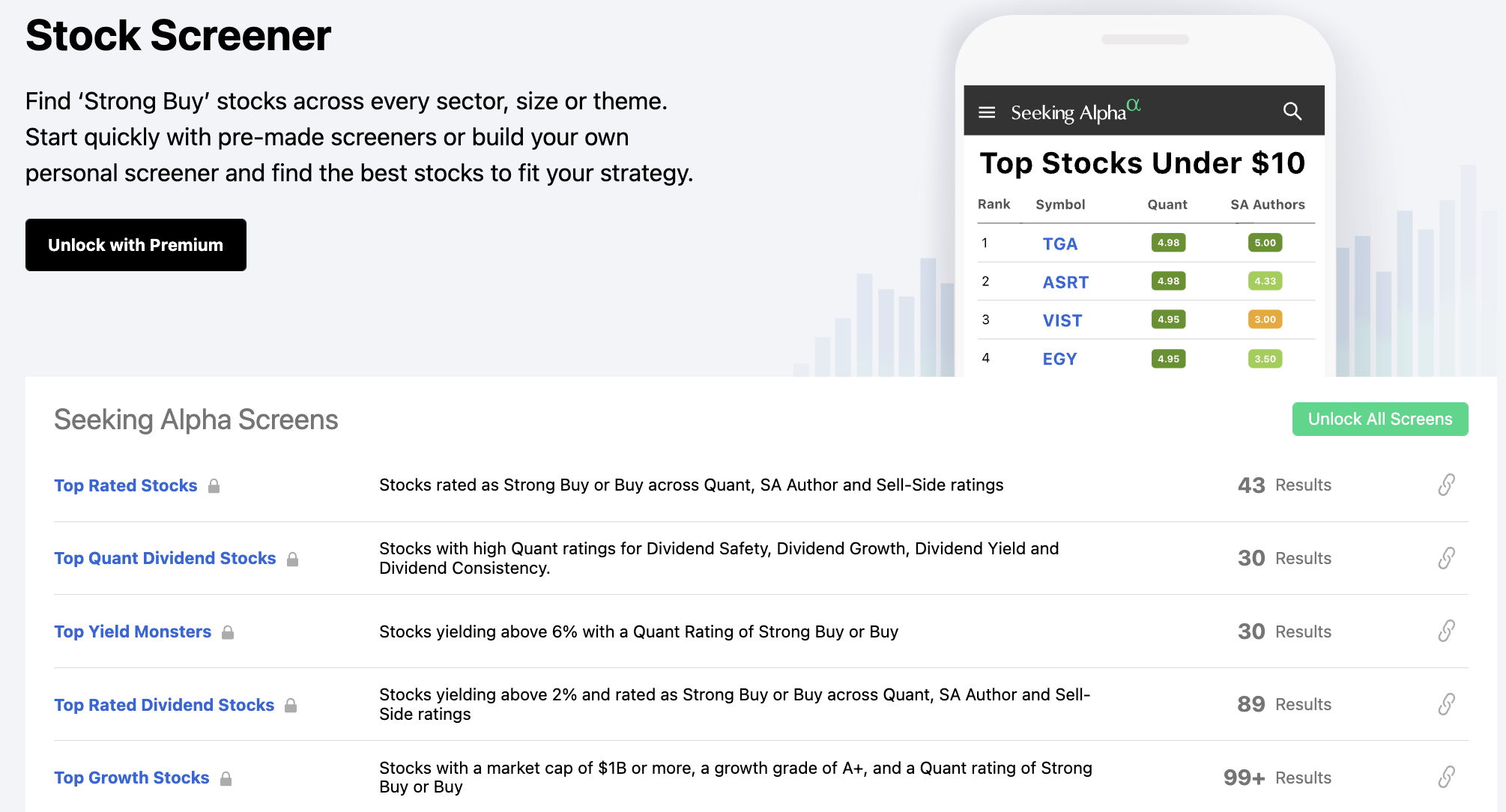Select the TGA ticker symbol link

(1059, 243)
